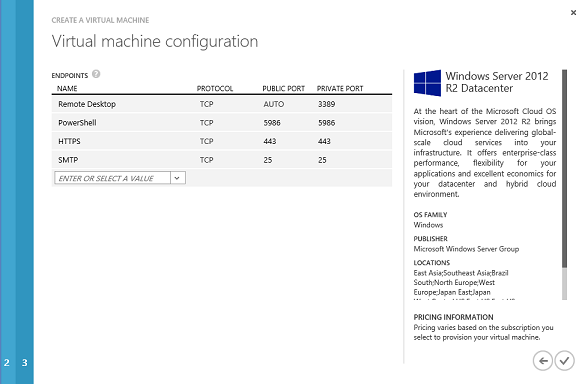Click SMTP private port 25
585x384 pixels.
[x=322, y=160]
